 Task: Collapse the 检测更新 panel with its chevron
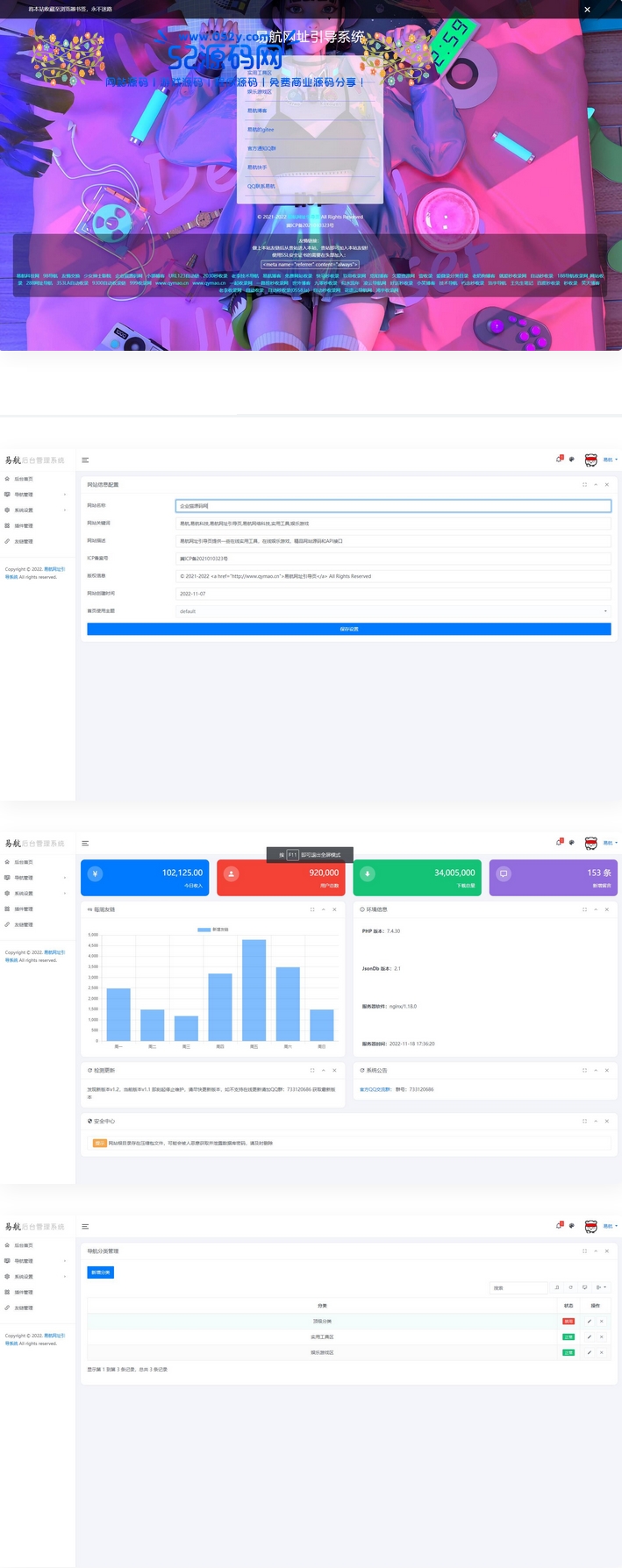[x=323, y=1070]
